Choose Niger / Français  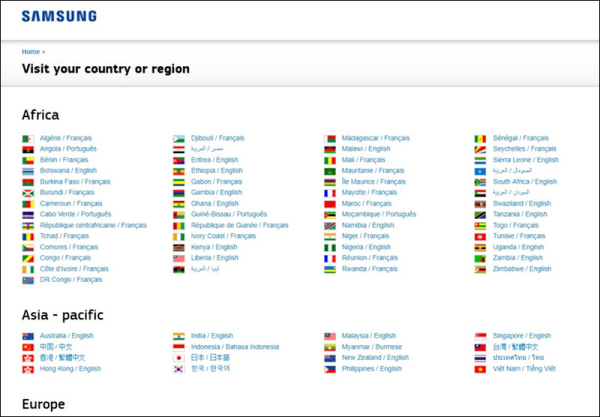[x=365, y=236]
